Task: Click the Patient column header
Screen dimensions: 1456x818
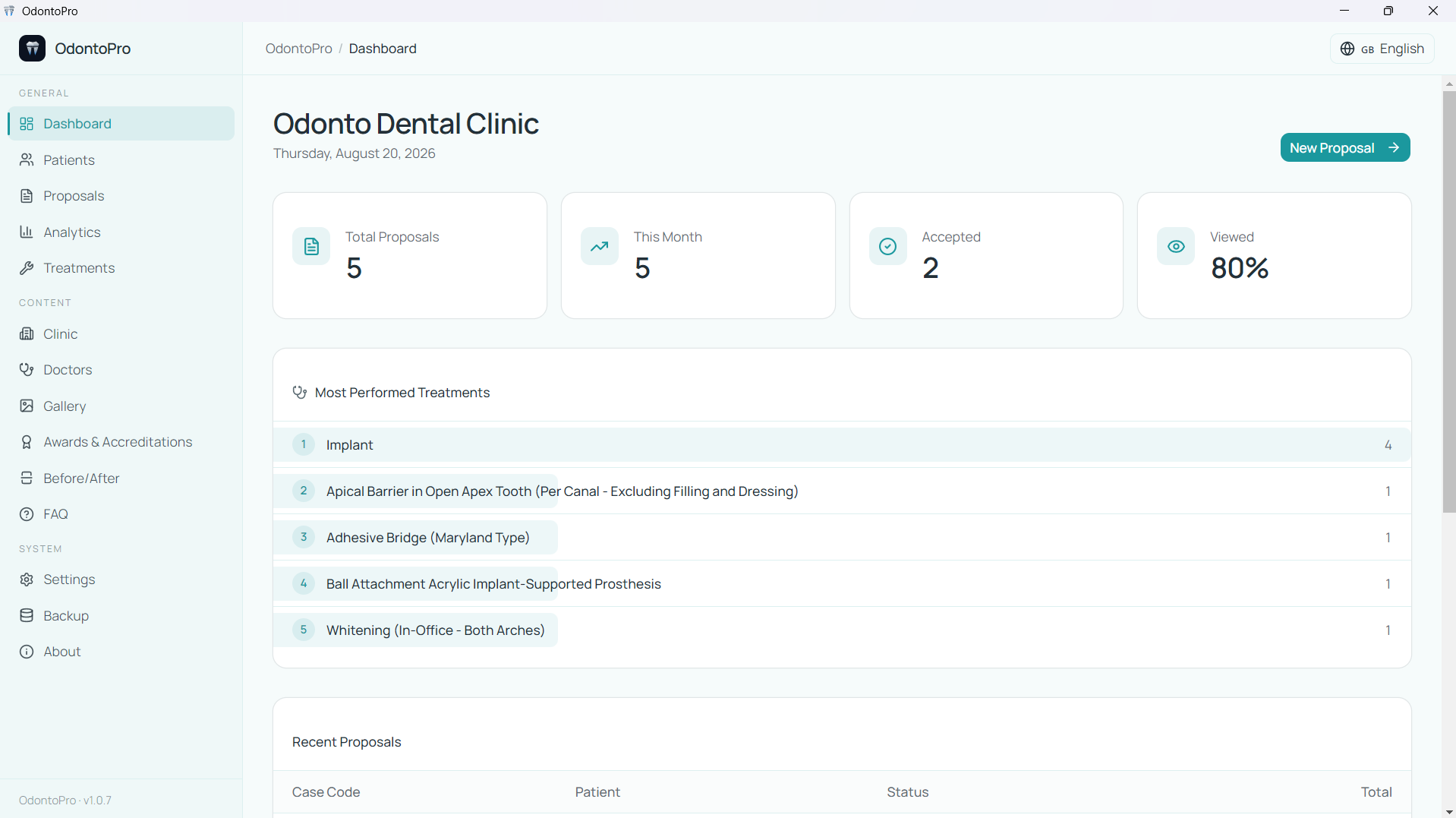Action: pyautogui.click(x=597, y=792)
